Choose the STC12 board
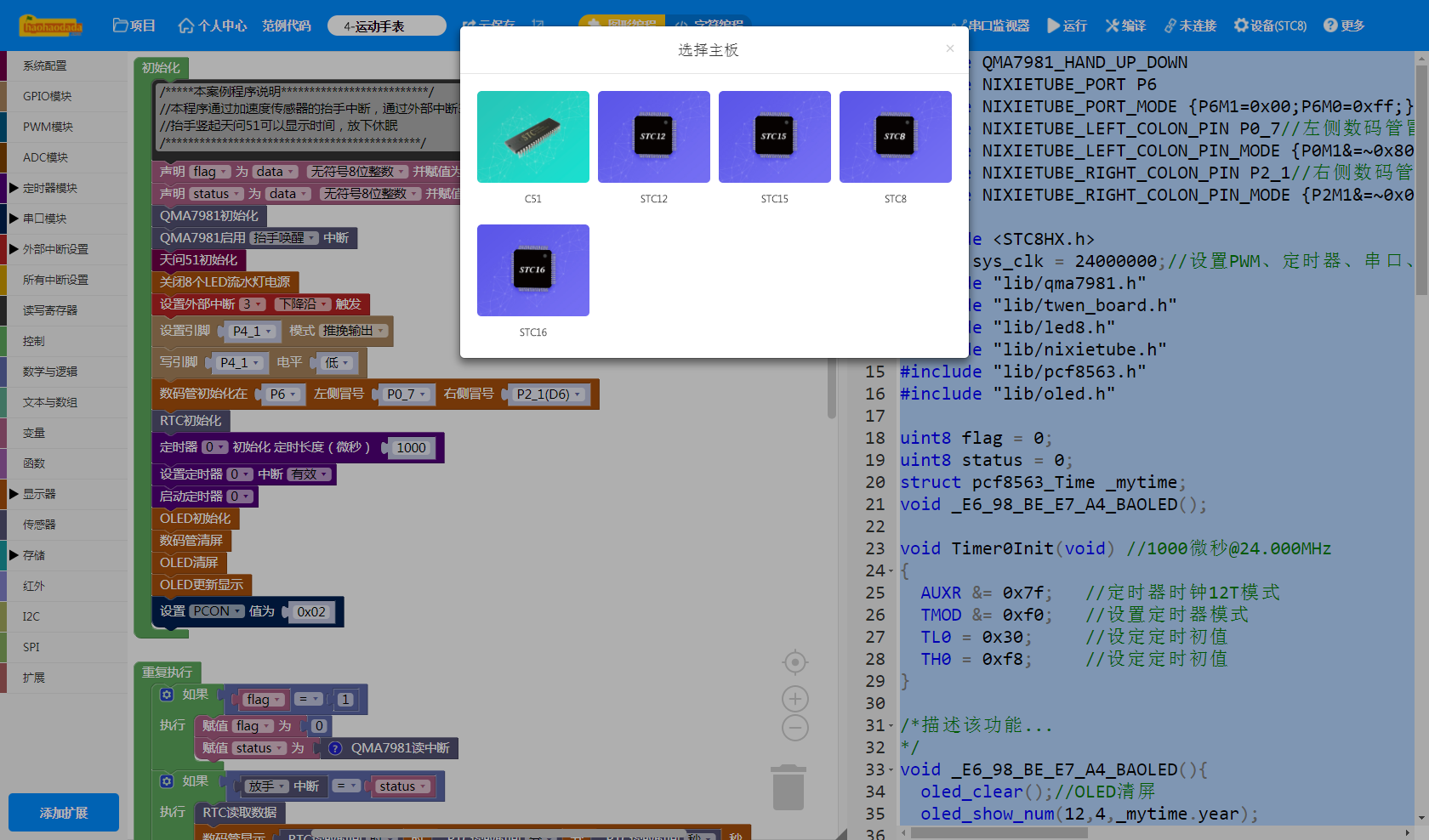Viewport: 1429px width, 840px height. pyautogui.click(x=653, y=137)
